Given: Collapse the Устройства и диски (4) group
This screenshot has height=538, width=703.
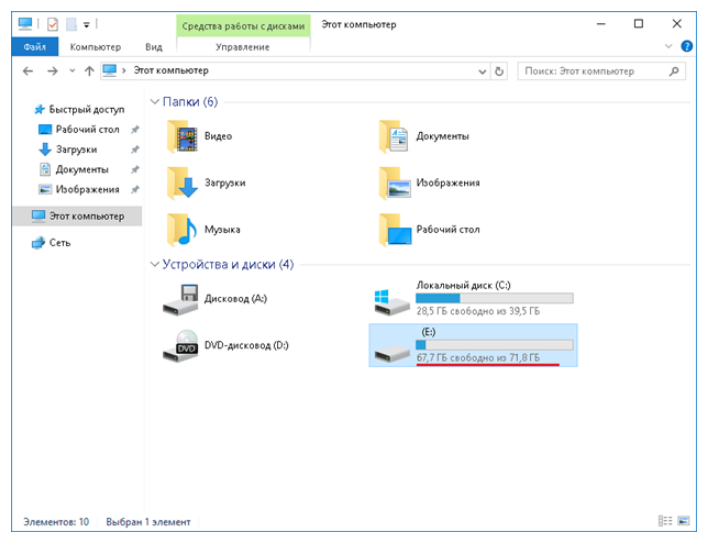Looking at the screenshot, I should click(x=154, y=265).
